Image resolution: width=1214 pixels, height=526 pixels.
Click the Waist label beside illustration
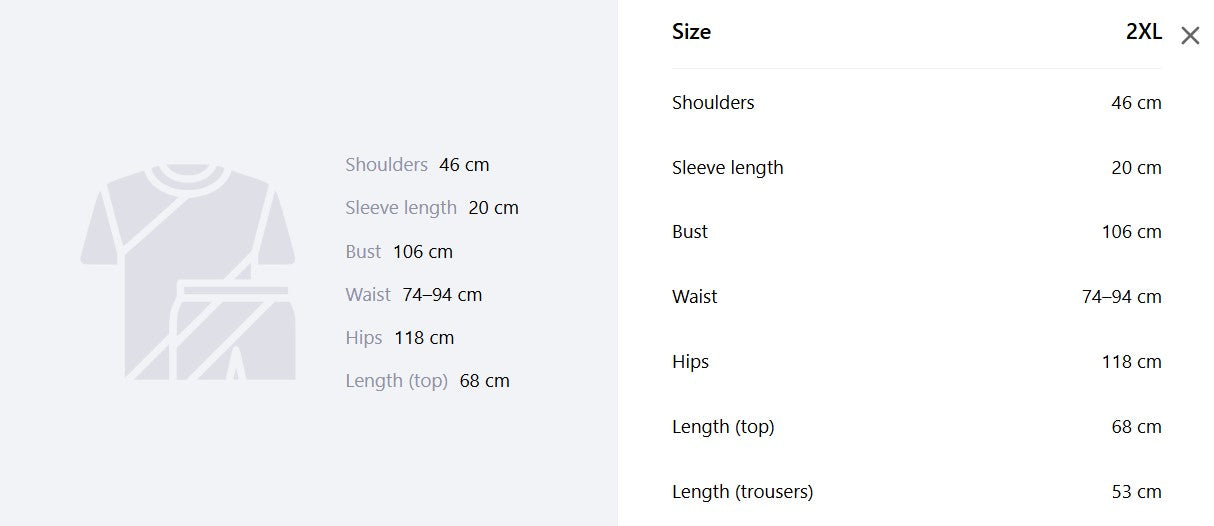point(368,295)
